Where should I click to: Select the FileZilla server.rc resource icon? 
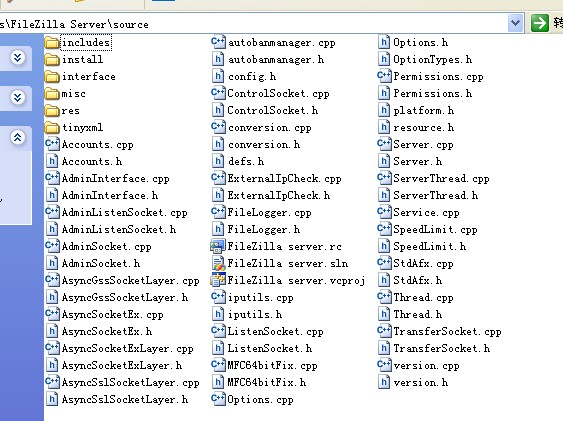pos(218,247)
